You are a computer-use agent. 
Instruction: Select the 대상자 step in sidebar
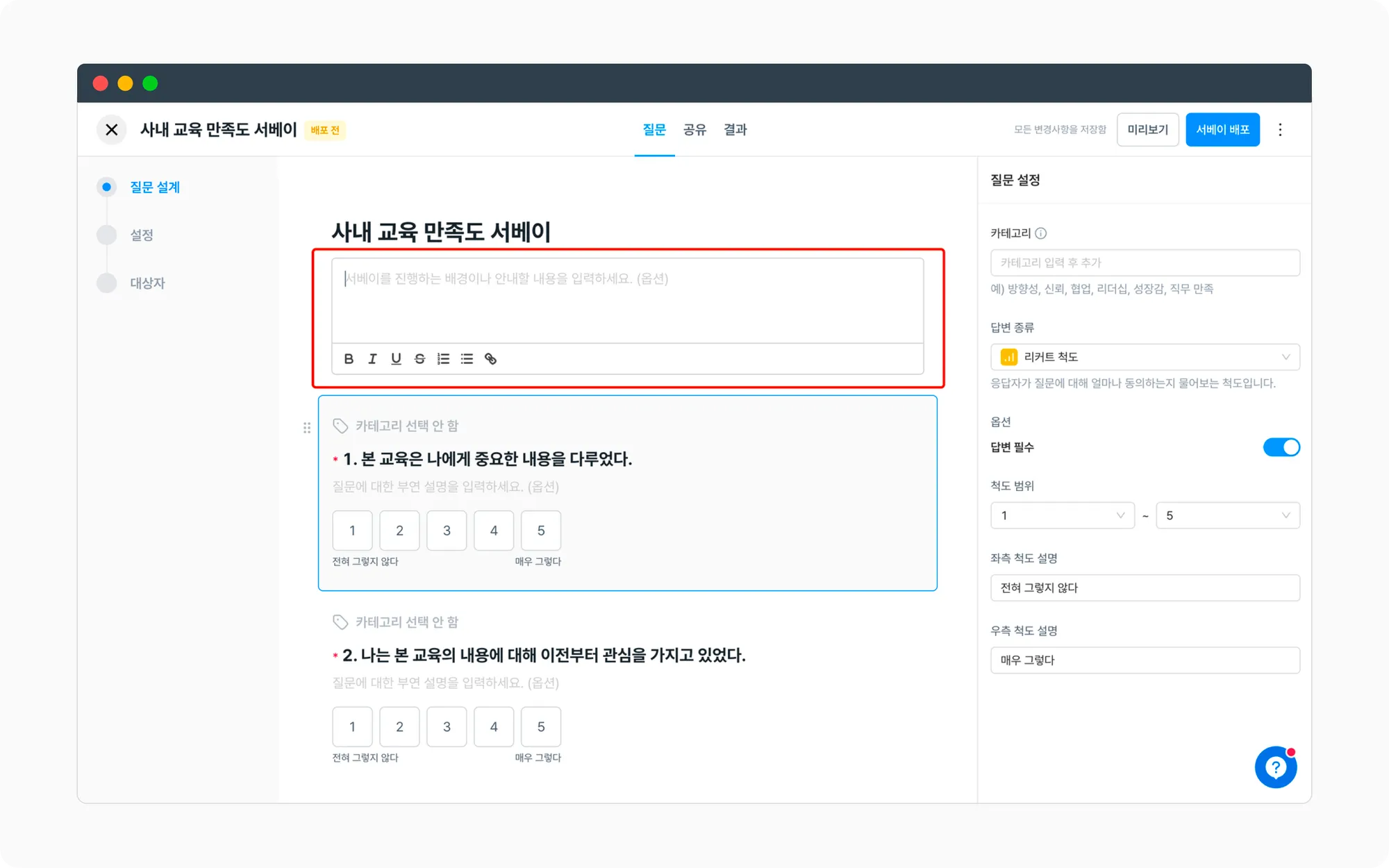click(147, 283)
